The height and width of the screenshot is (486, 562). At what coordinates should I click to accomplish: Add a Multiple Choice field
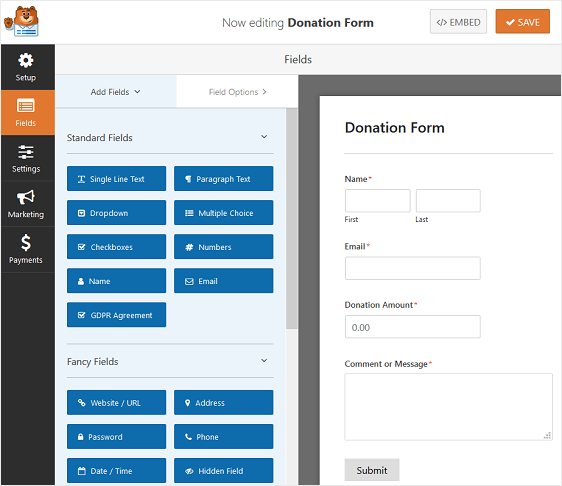pyautogui.click(x=223, y=213)
